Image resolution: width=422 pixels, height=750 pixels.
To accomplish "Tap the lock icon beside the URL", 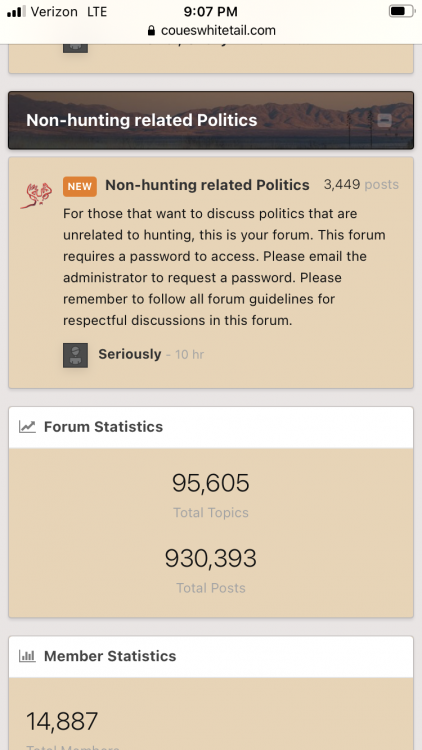I will coord(152,31).
